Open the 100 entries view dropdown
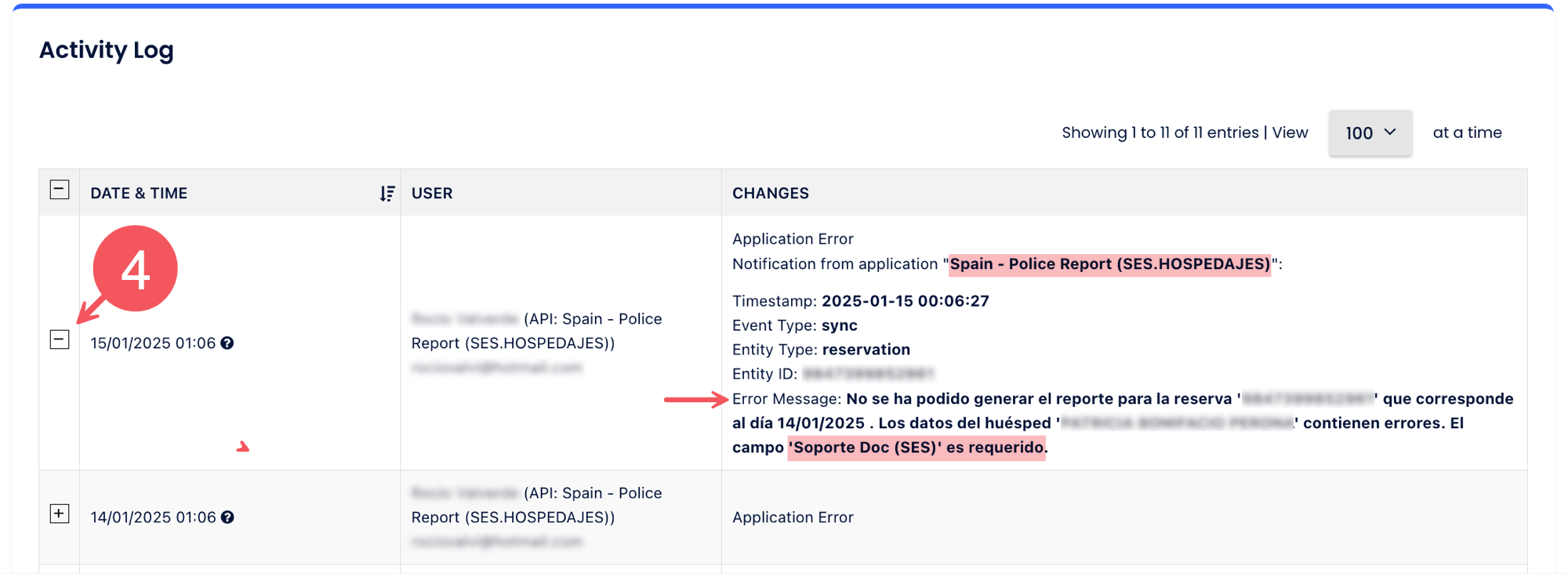The height and width of the screenshot is (574, 1568). click(1370, 133)
